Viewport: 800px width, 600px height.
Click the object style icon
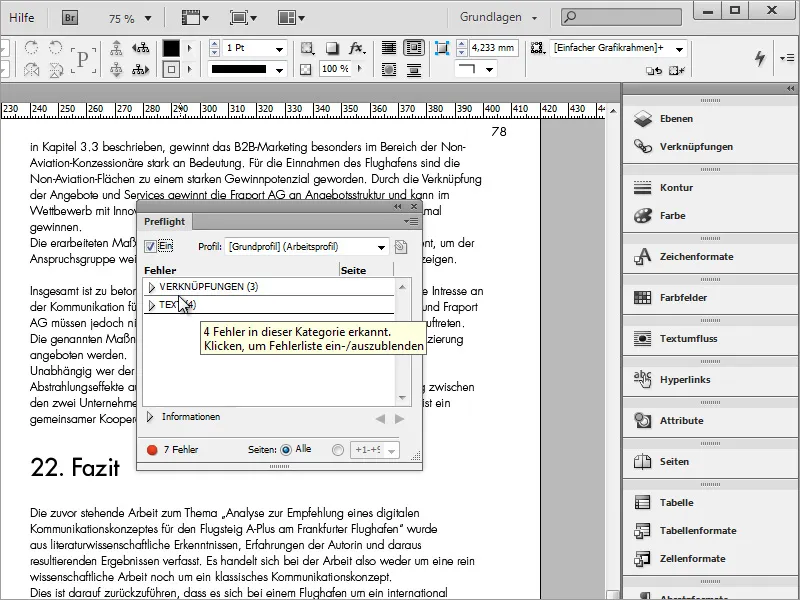[537, 48]
